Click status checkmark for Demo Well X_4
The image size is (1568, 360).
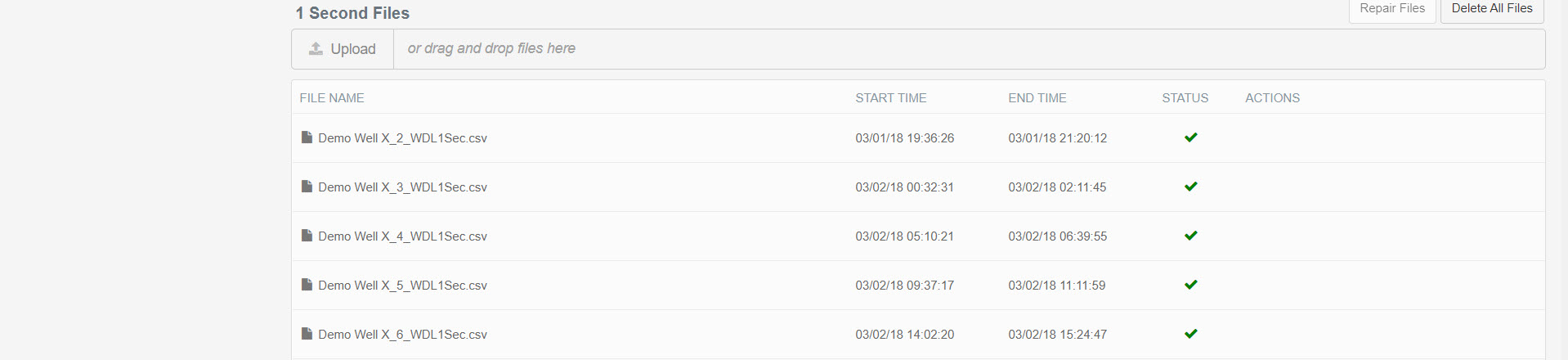pos(1190,236)
